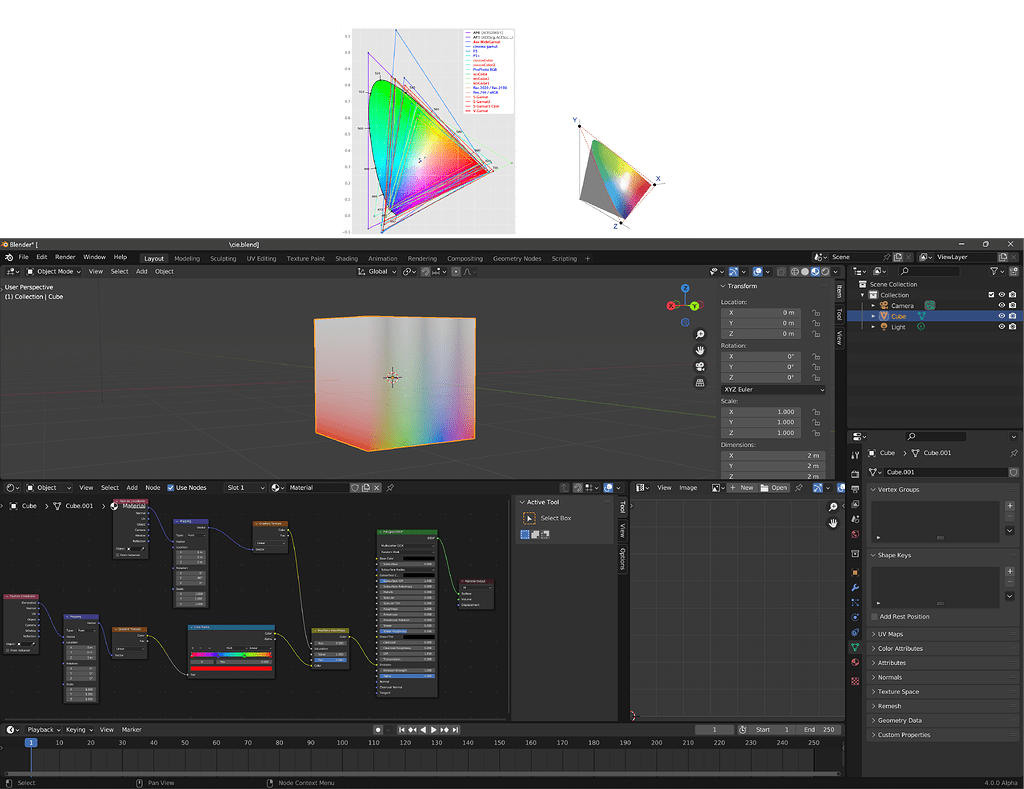Image resolution: width=1024 pixels, height=789 pixels.
Task: Open the Marker menu in timeline
Action: 131,730
